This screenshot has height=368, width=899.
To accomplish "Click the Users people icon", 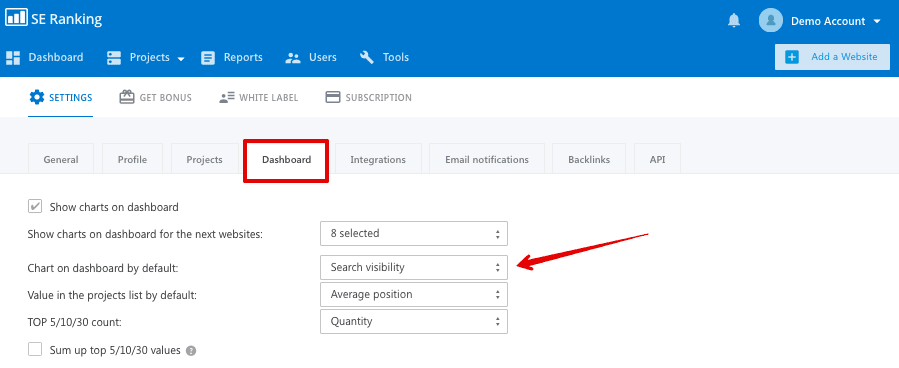I will [293, 58].
